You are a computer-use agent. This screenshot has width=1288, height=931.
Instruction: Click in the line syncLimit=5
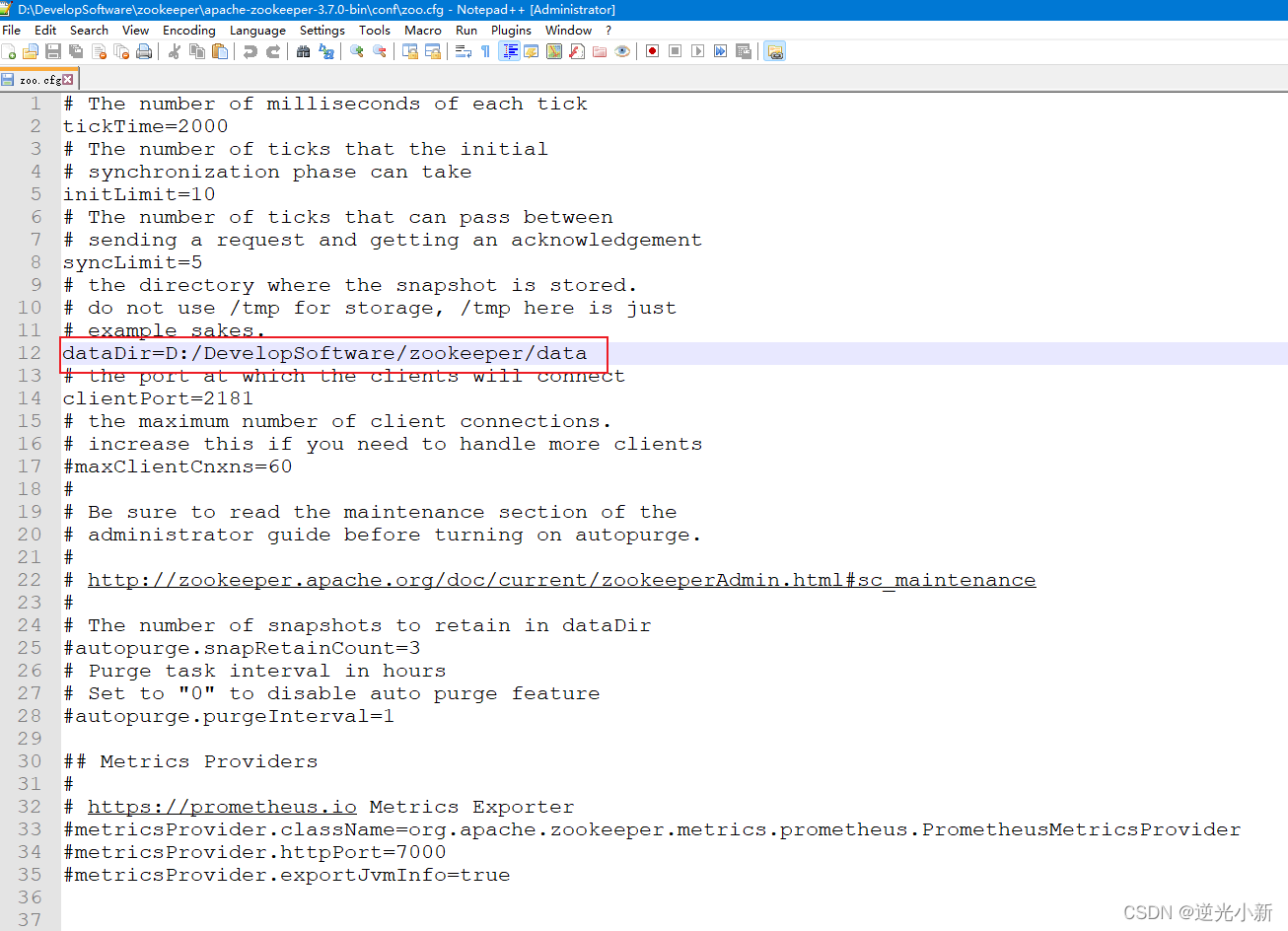point(132,262)
